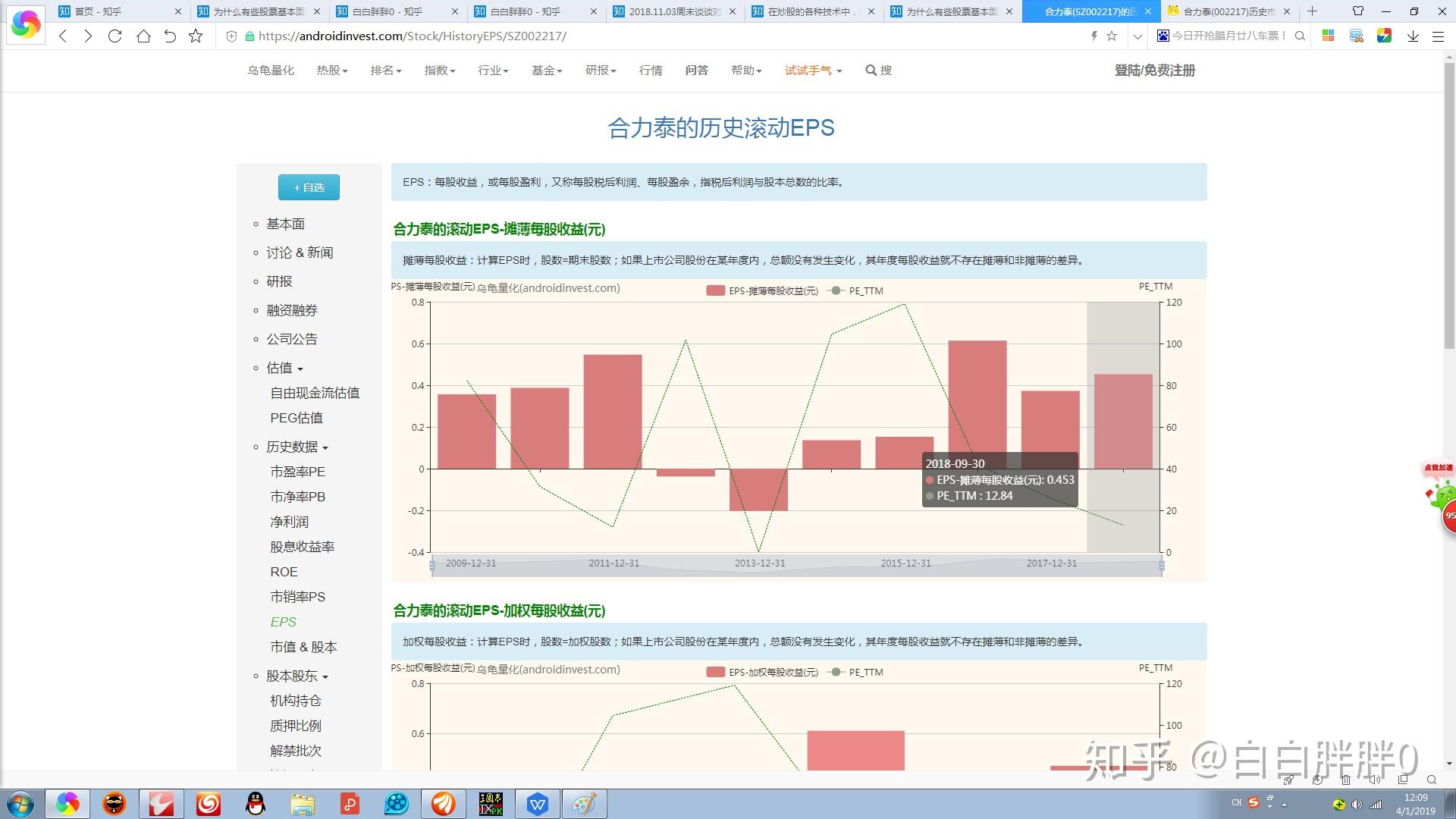Viewport: 1456px width, 819px height.
Task: Open 乌龟量化 home link
Action: click(x=271, y=71)
